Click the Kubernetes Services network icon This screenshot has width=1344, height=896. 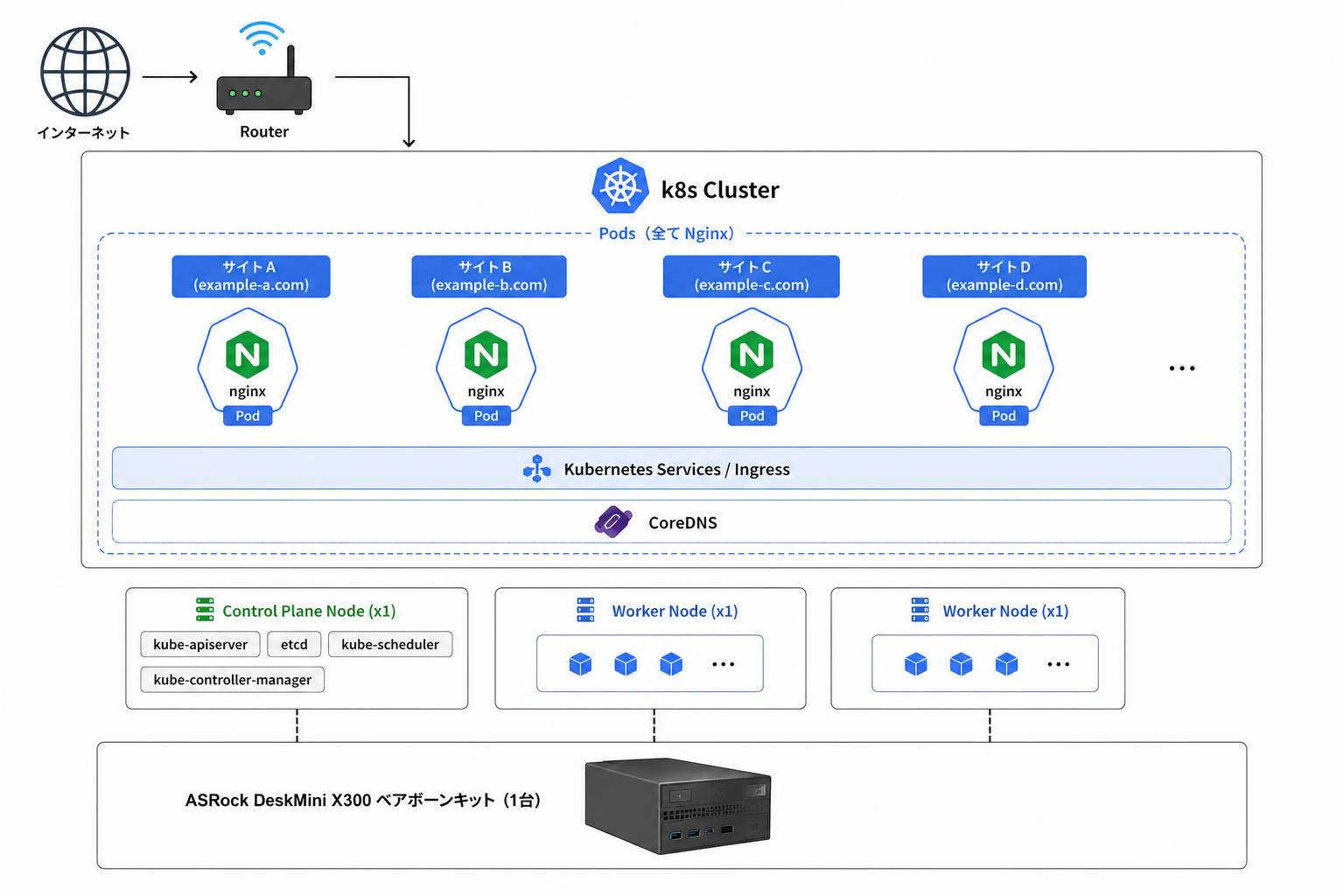(536, 469)
